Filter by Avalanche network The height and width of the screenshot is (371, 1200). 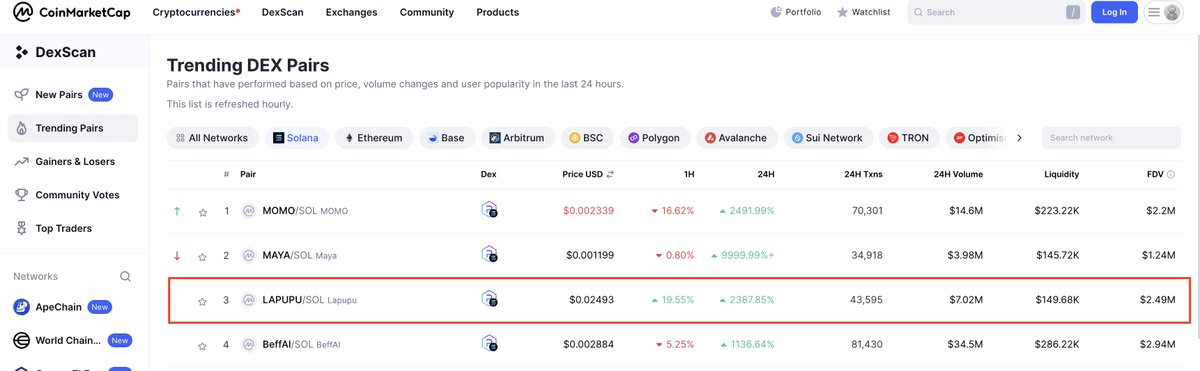click(736, 138)
